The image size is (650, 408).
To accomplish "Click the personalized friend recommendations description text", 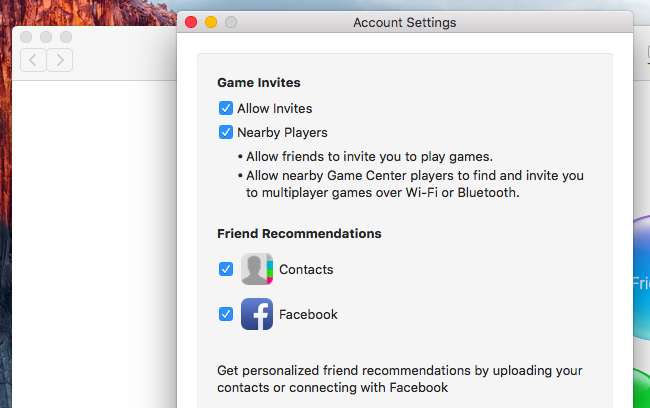I will (399, 378).
